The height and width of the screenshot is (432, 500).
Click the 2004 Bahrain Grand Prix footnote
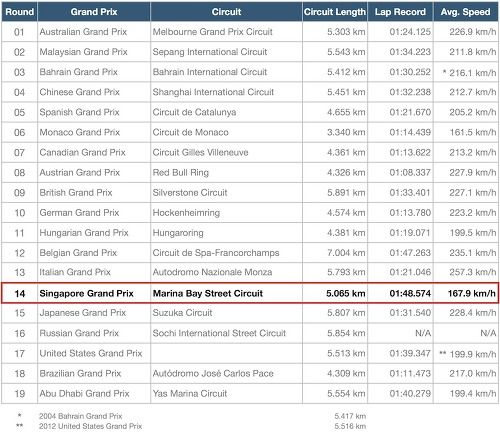(80, 416)
